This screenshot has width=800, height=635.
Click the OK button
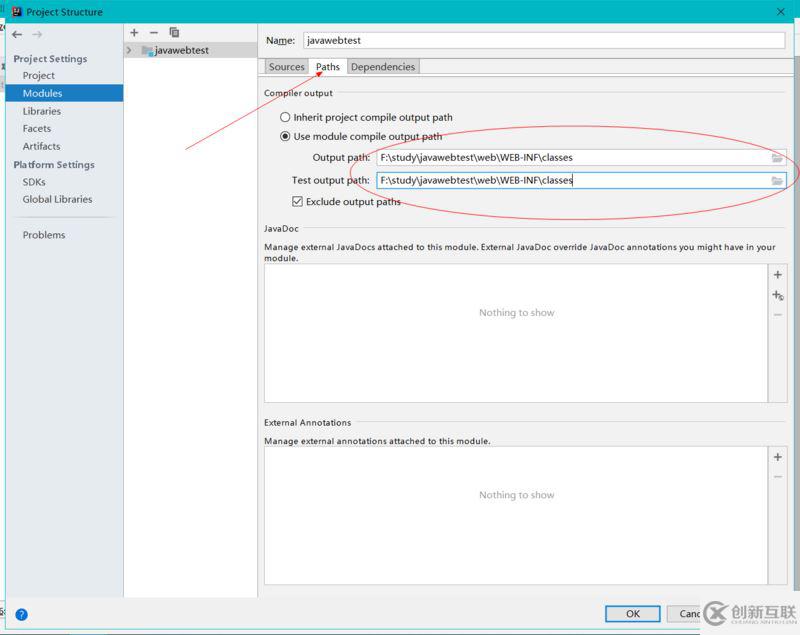coord(633,614)
